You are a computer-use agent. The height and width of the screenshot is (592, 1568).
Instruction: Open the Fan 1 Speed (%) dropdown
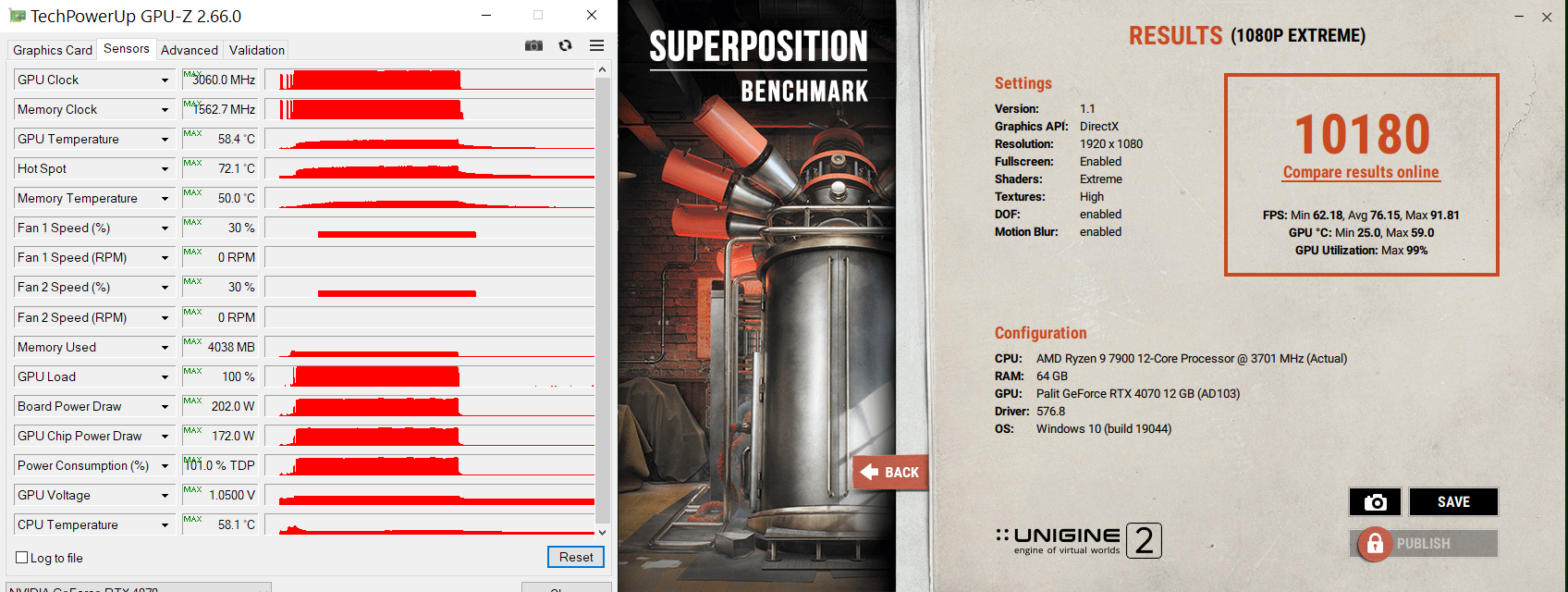[165, 228]
